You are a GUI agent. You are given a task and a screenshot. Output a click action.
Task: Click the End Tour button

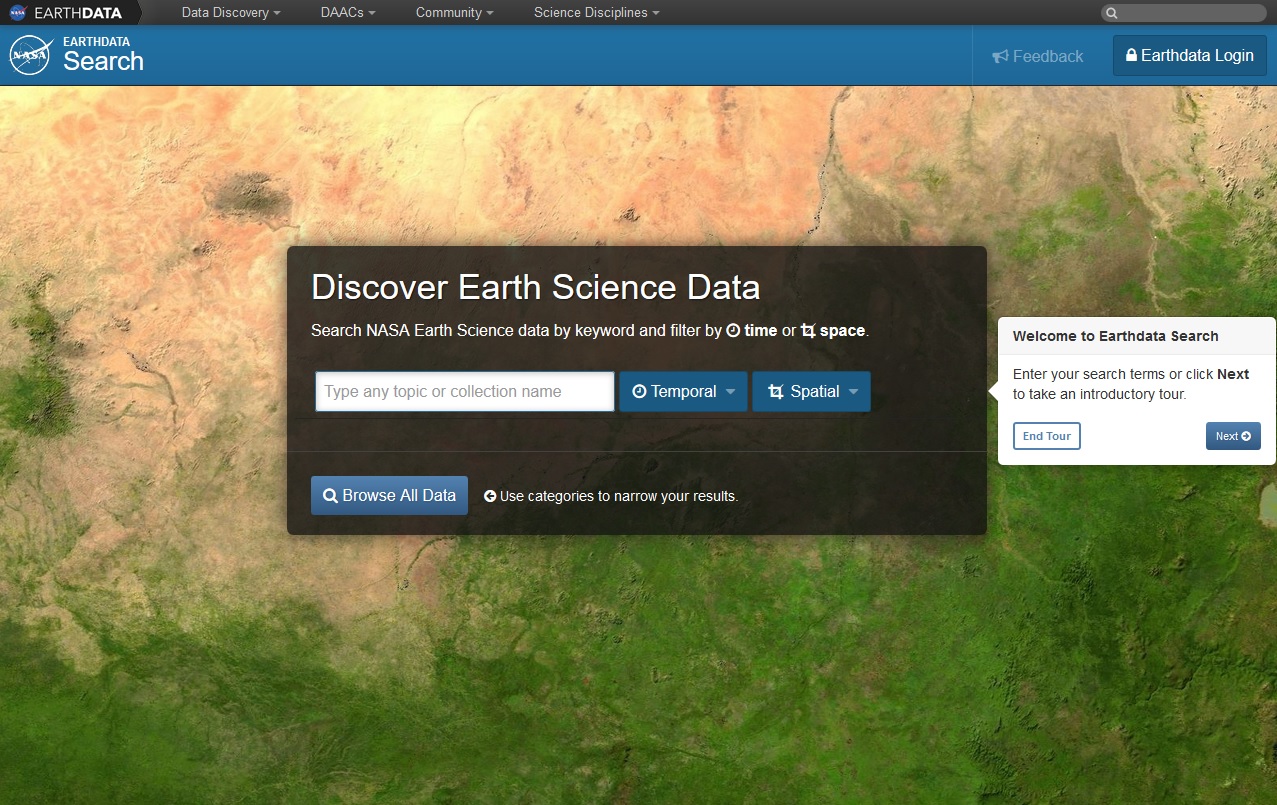[x=1046, y=436]
